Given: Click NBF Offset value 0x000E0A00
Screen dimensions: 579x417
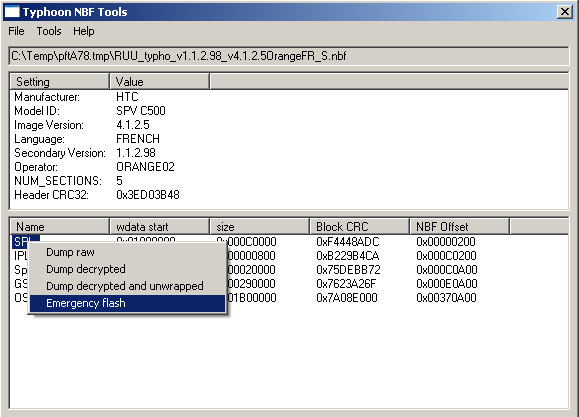Looking at the screenshot, I should (x=446, y=284).
